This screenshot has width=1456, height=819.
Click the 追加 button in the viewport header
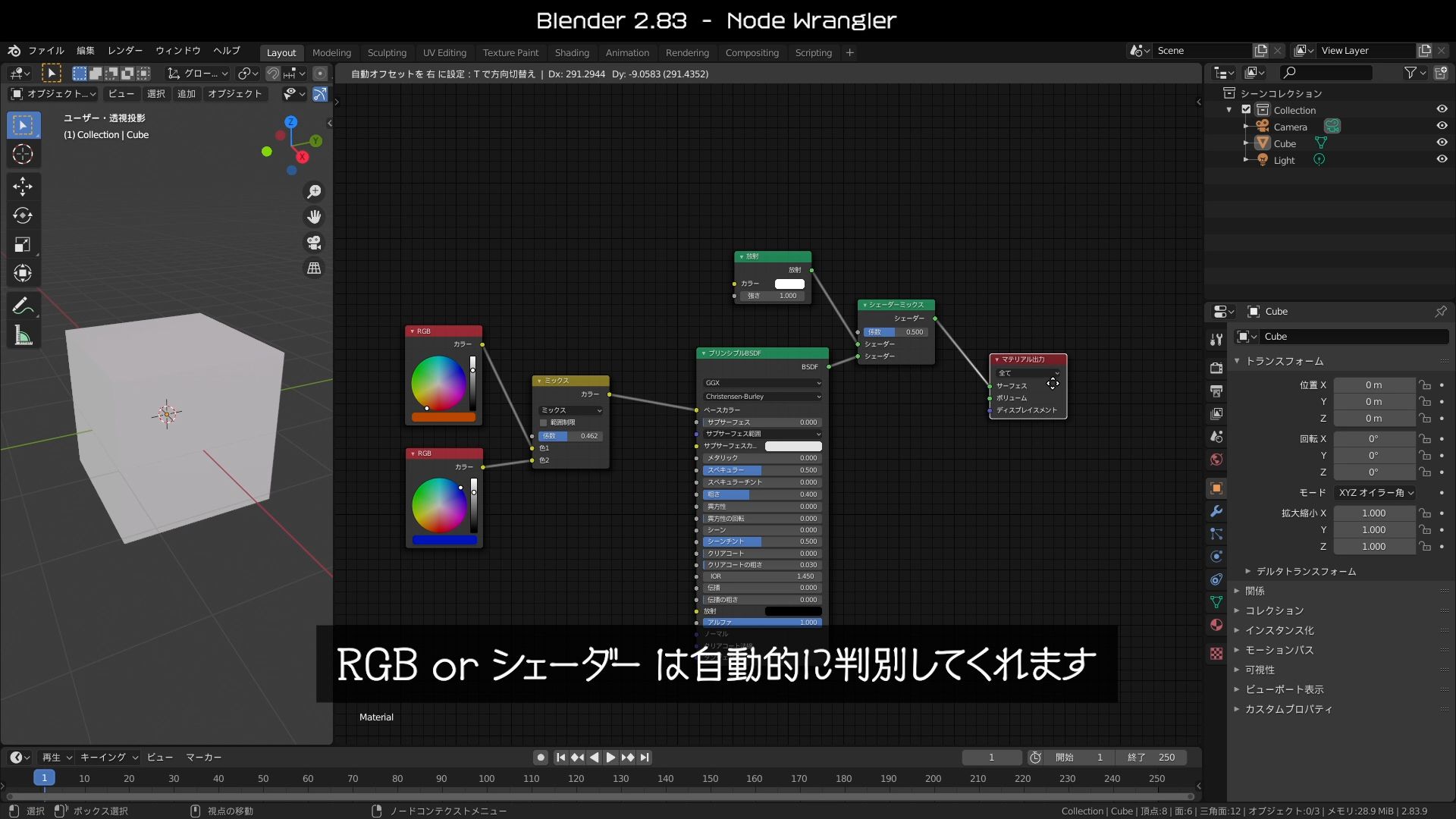187,93
